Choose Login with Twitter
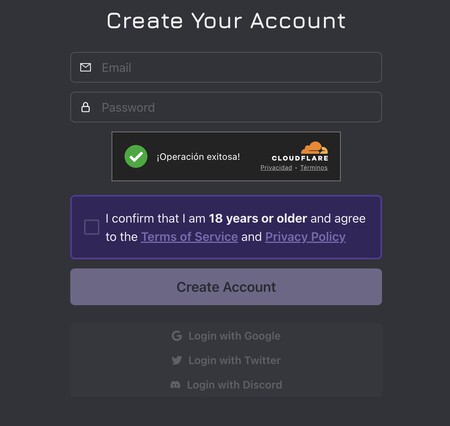Image resolution: width=450 pixels, height=426 pixels. [226, 360]
